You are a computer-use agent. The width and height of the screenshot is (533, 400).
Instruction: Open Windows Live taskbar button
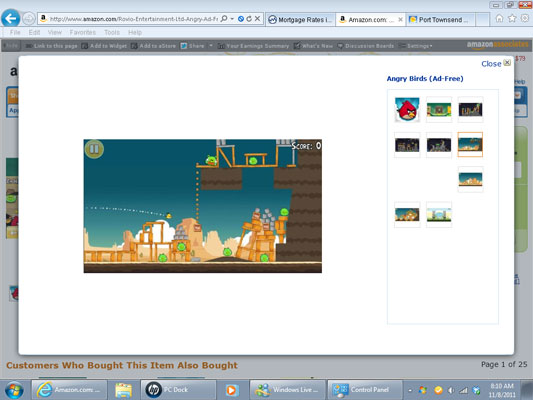287,389
